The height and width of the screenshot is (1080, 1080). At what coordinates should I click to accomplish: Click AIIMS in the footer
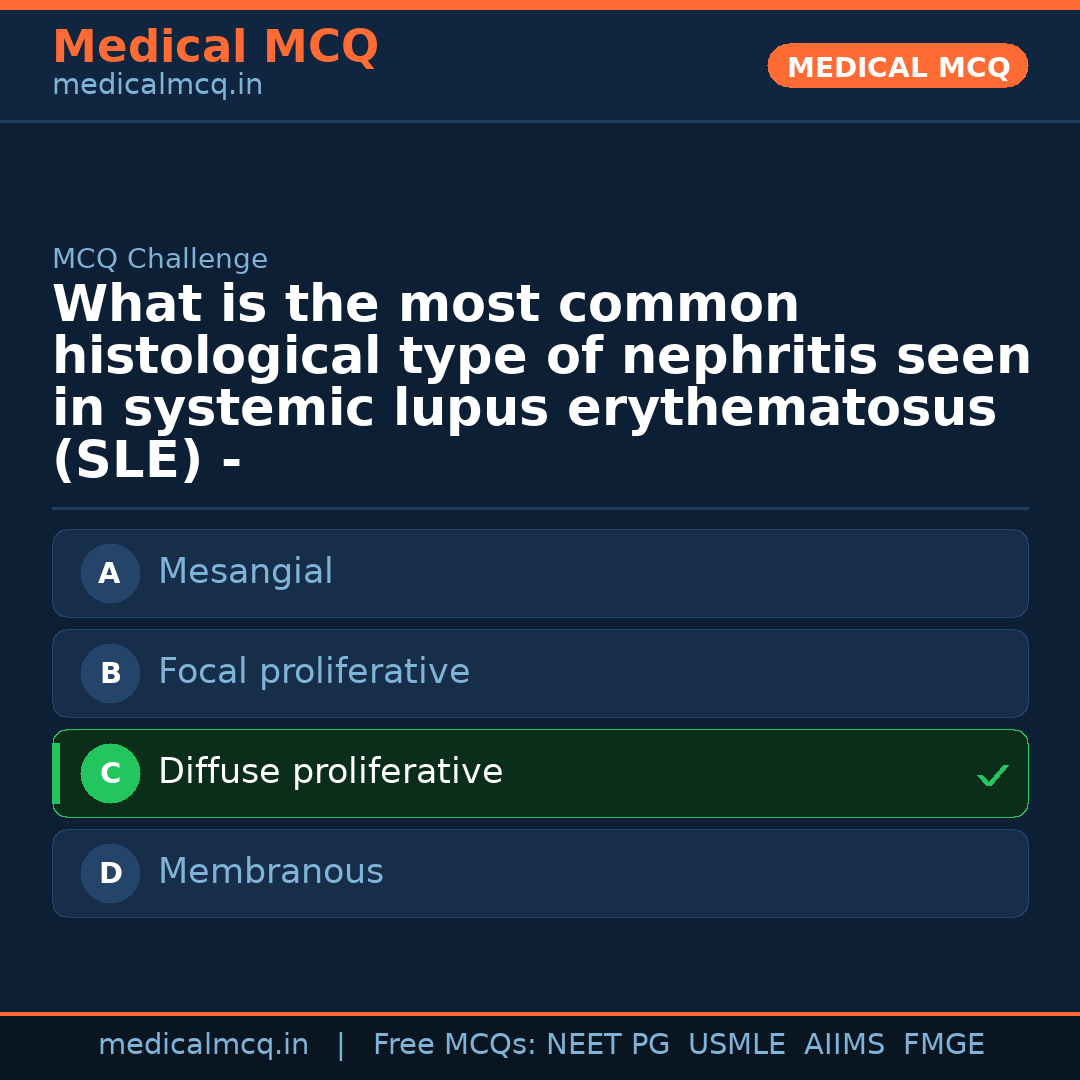coord(844,1045)
